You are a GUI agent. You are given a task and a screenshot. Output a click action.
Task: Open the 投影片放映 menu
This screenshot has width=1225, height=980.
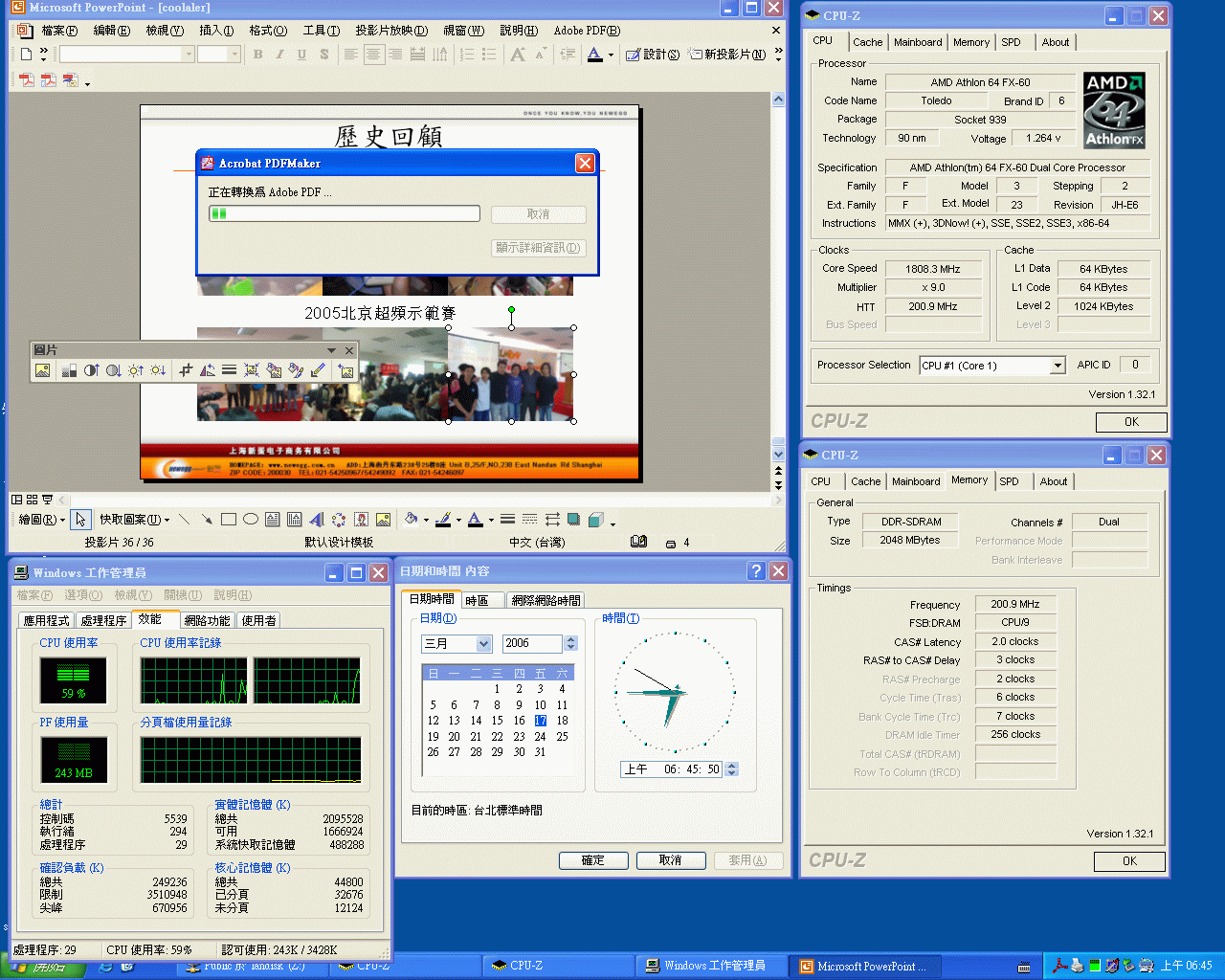coord(391,31)
